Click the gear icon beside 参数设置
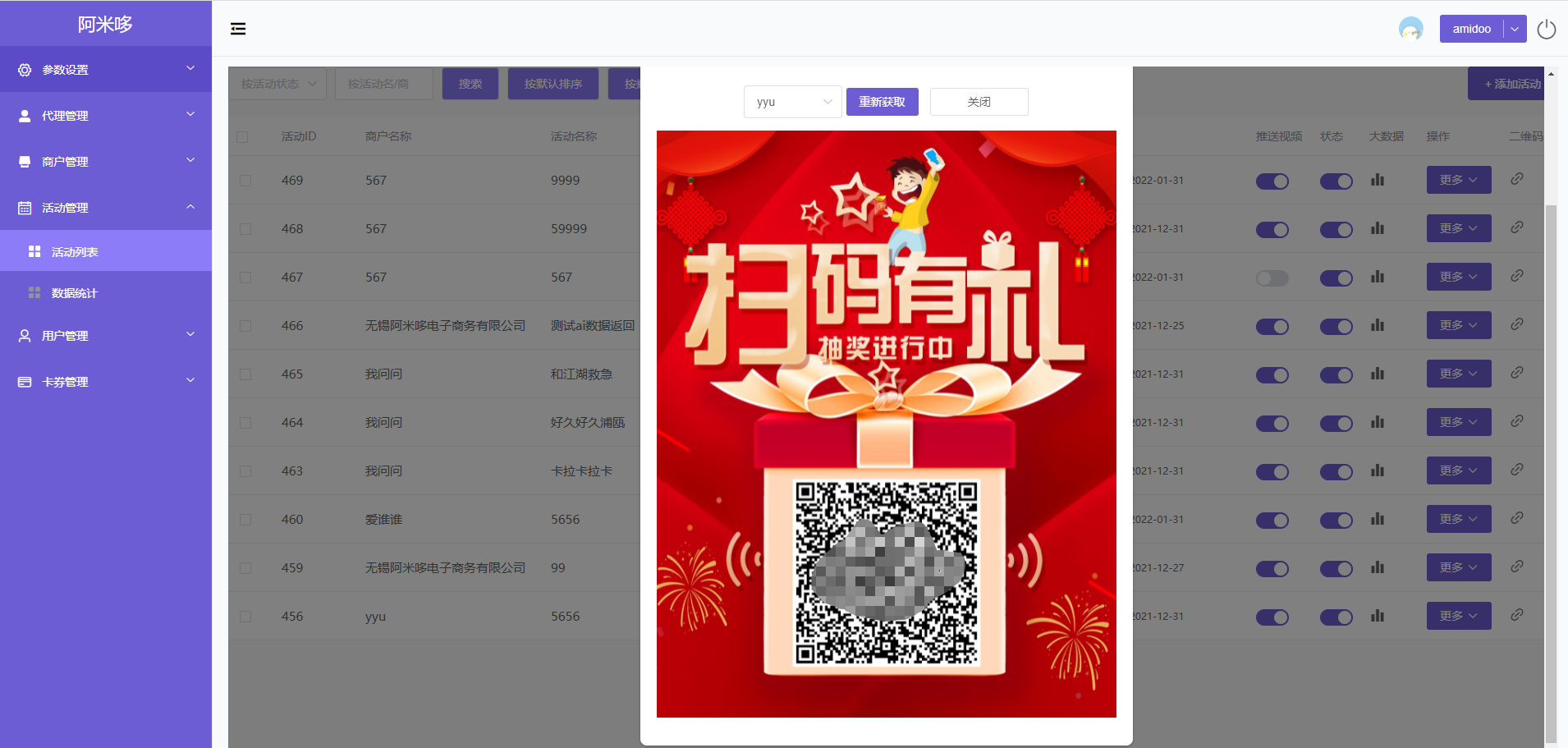1568x748 pixels. point(25,70)
